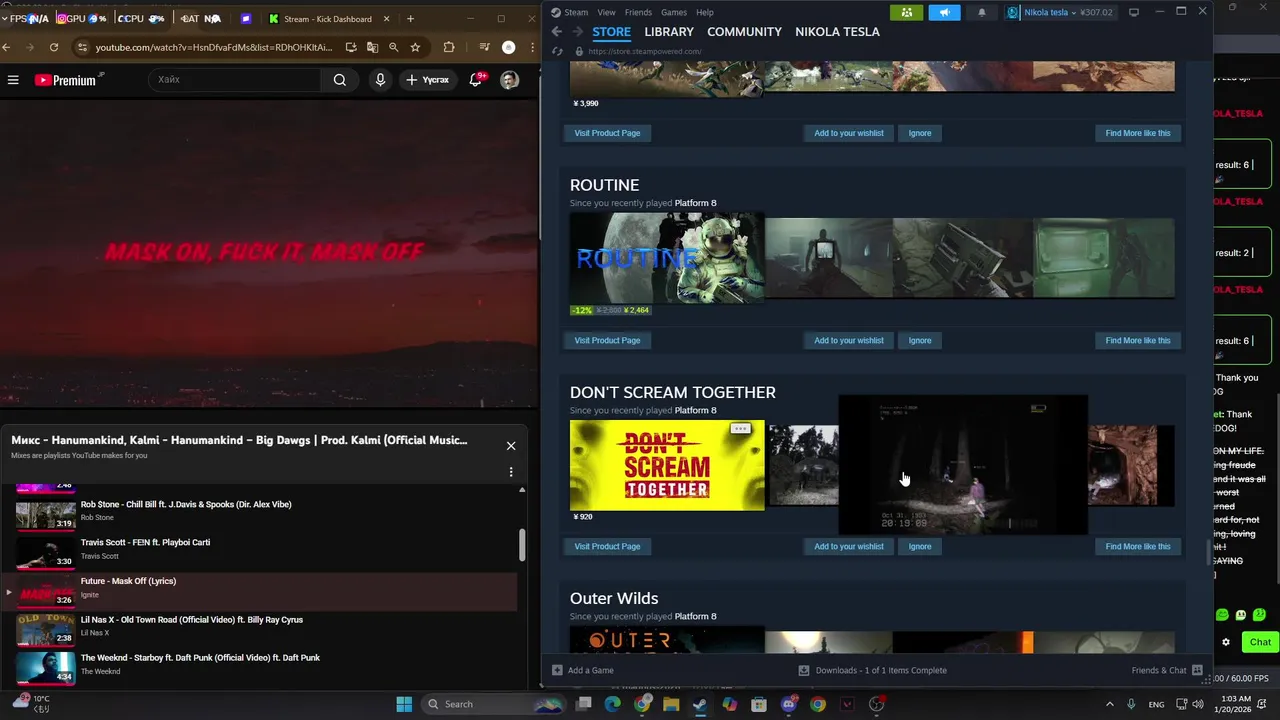Open browser extensions puzzle icon

click(449, 47)
